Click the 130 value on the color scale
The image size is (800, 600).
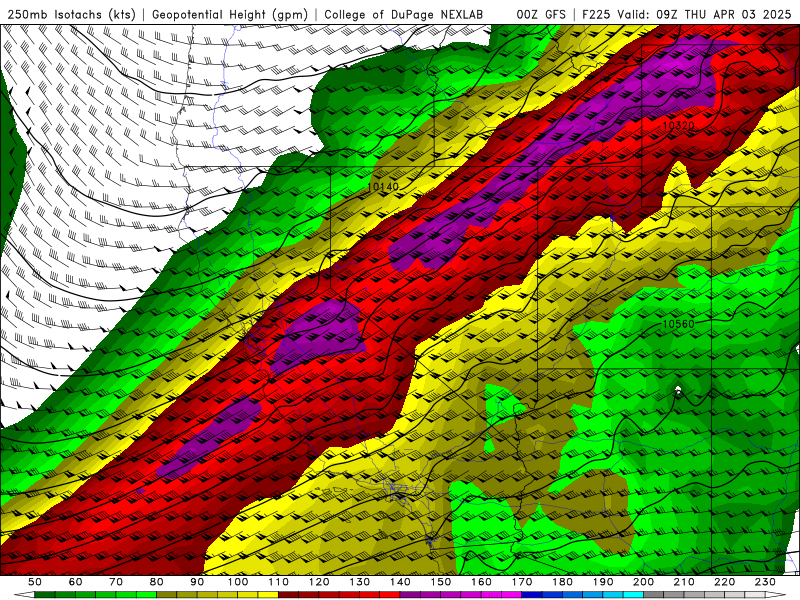click(359, 582)
